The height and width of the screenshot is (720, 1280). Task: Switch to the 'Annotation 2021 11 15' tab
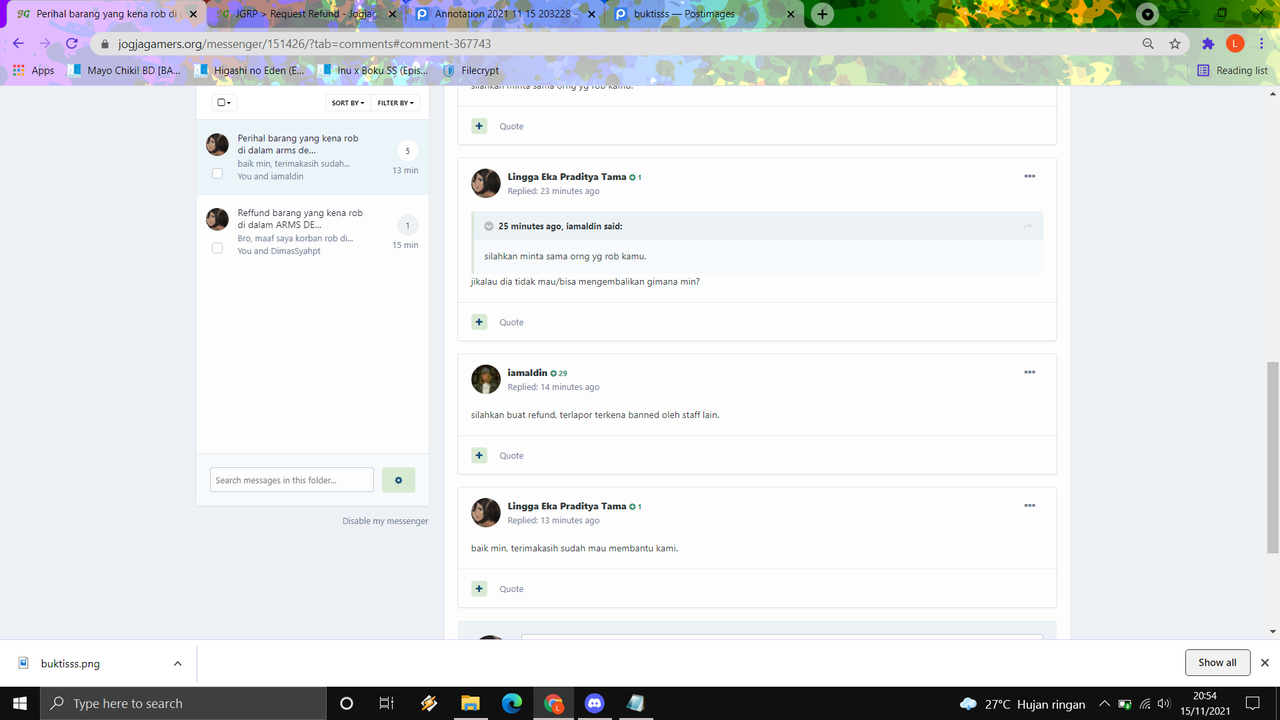pos(506,14)
